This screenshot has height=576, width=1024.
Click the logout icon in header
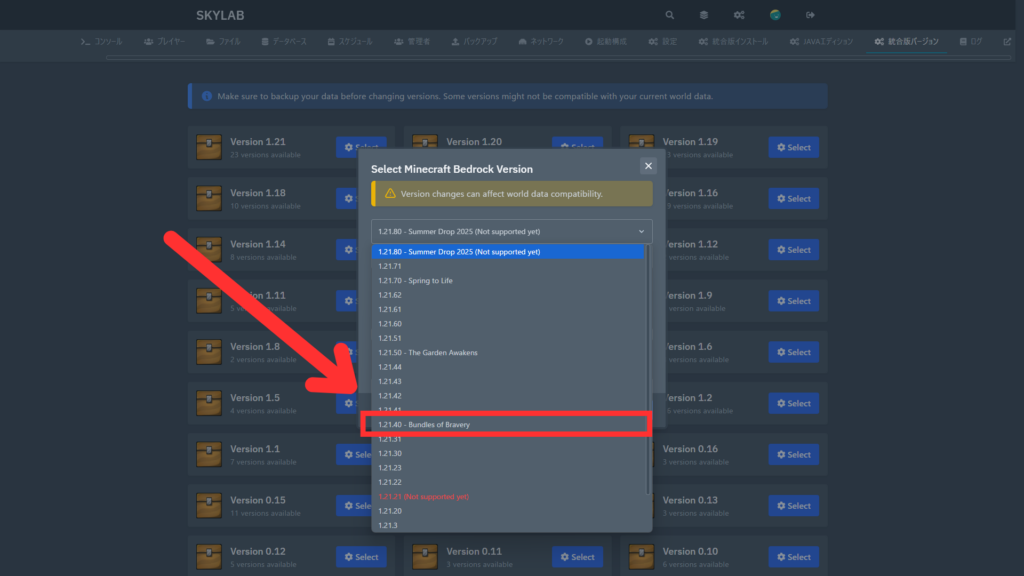tap(810, 15)
